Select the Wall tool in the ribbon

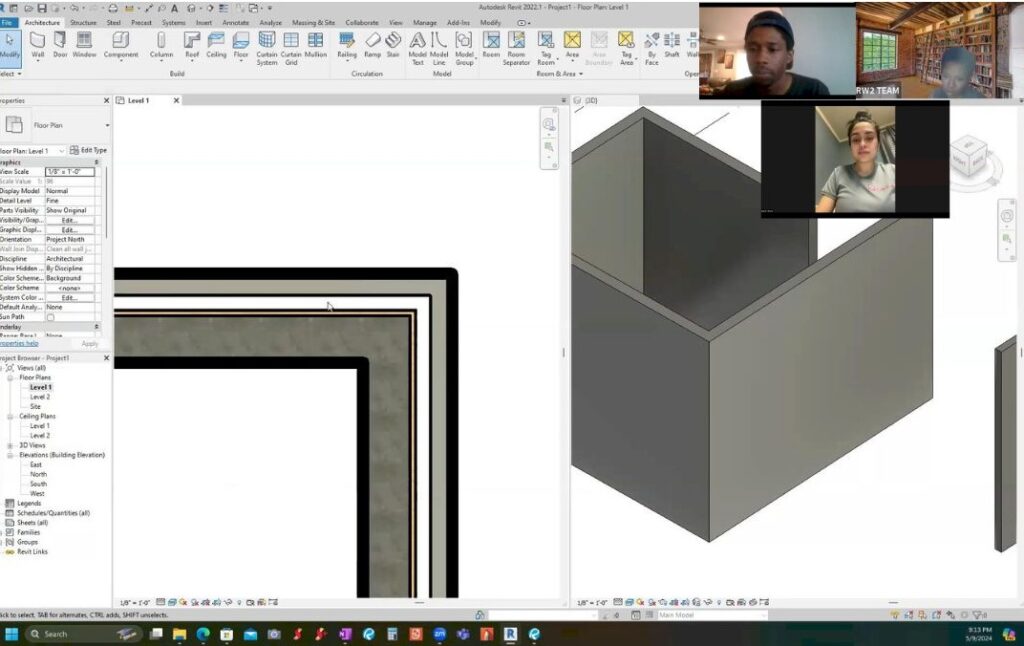tap(37, 44)
